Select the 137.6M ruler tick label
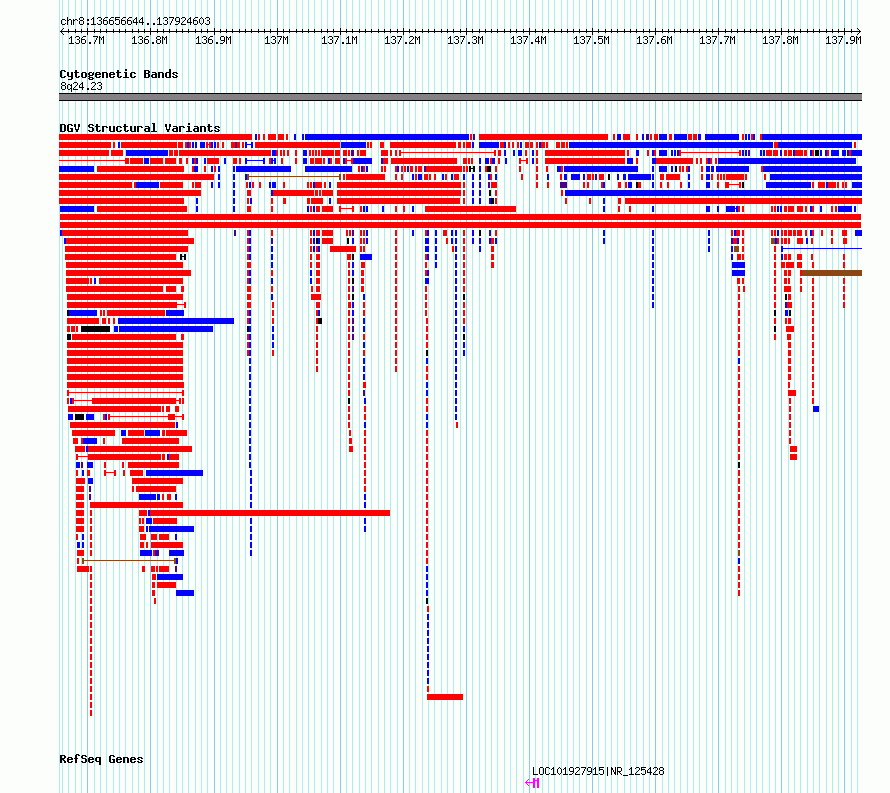Screen dimensions: 890x793 coord(654,40)
